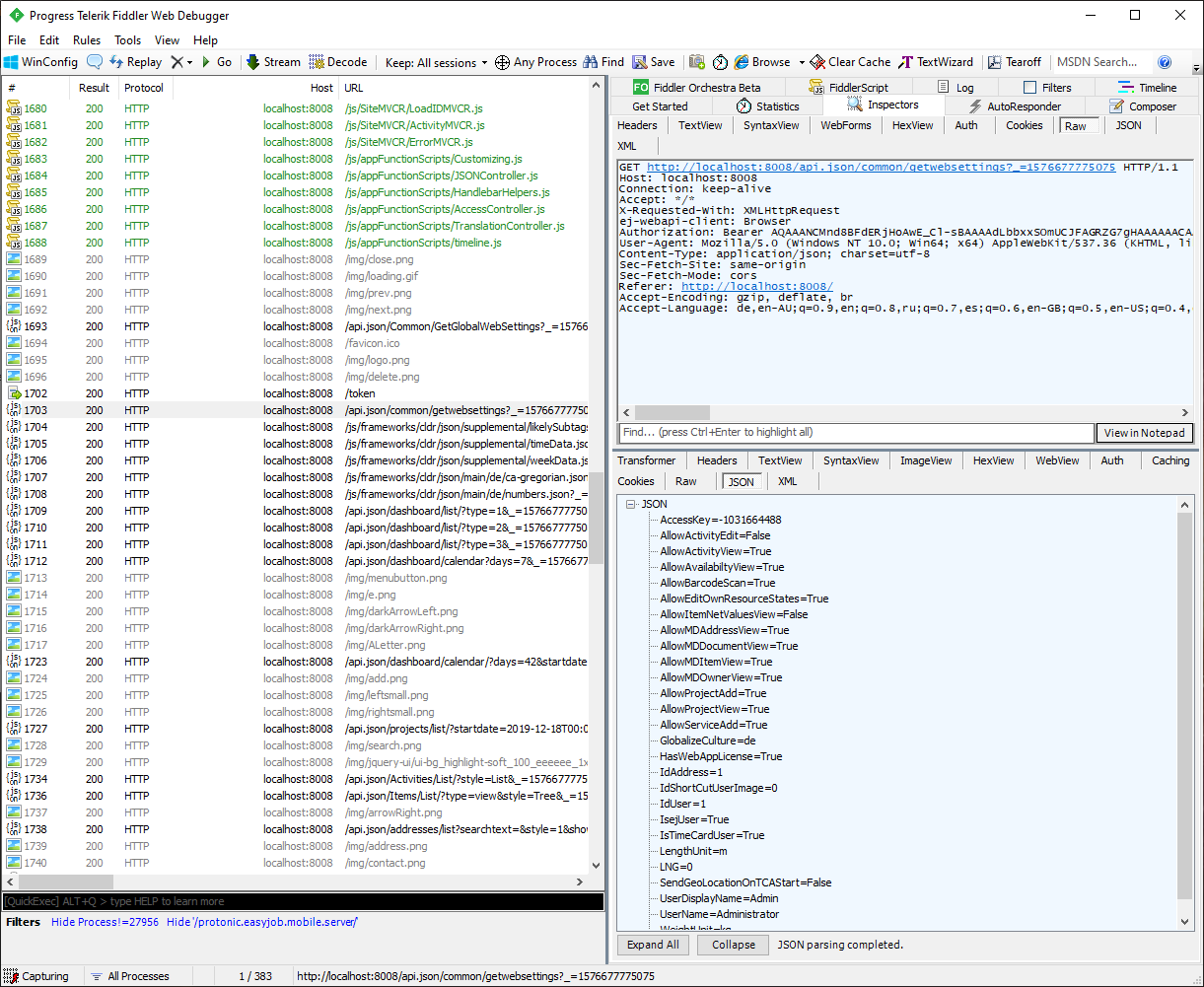Open the Rules menu
The image size is (1204, 987).
87,40
